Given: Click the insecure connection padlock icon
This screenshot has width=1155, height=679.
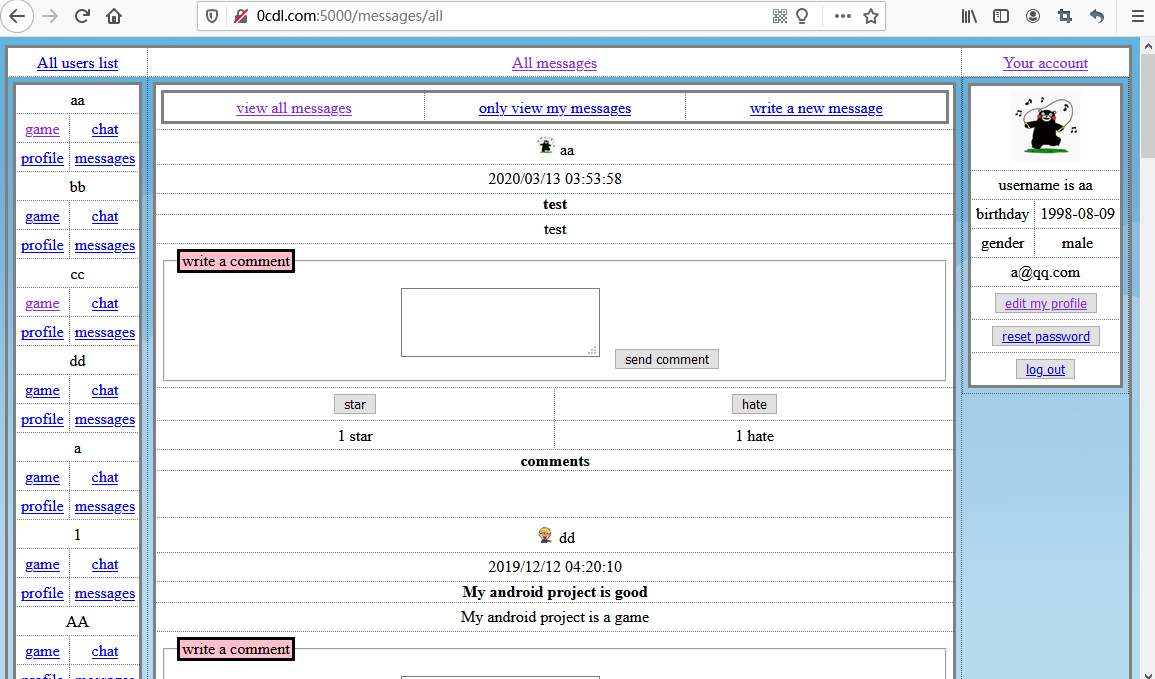Looking at the screenshot, I should pyautogui.click(x=240, y=16).
